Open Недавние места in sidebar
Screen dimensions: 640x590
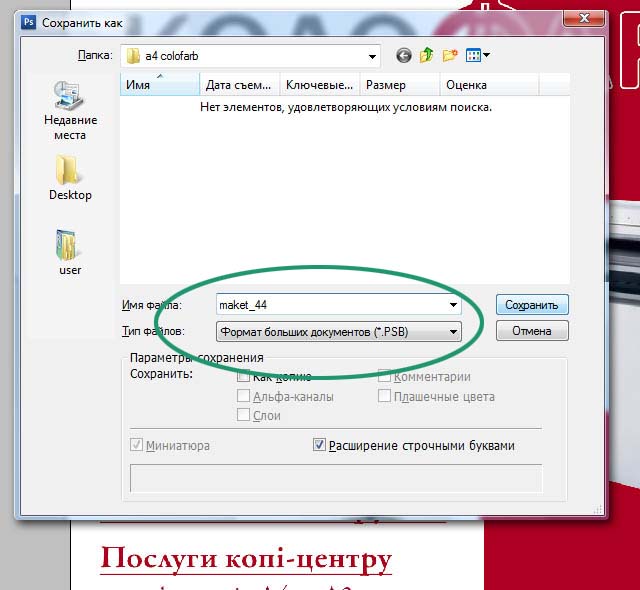click(x=70, y=111)
